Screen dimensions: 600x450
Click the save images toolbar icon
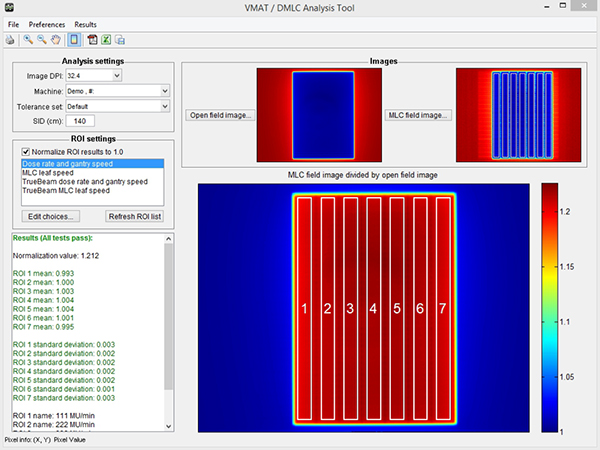tap(120, 40)
